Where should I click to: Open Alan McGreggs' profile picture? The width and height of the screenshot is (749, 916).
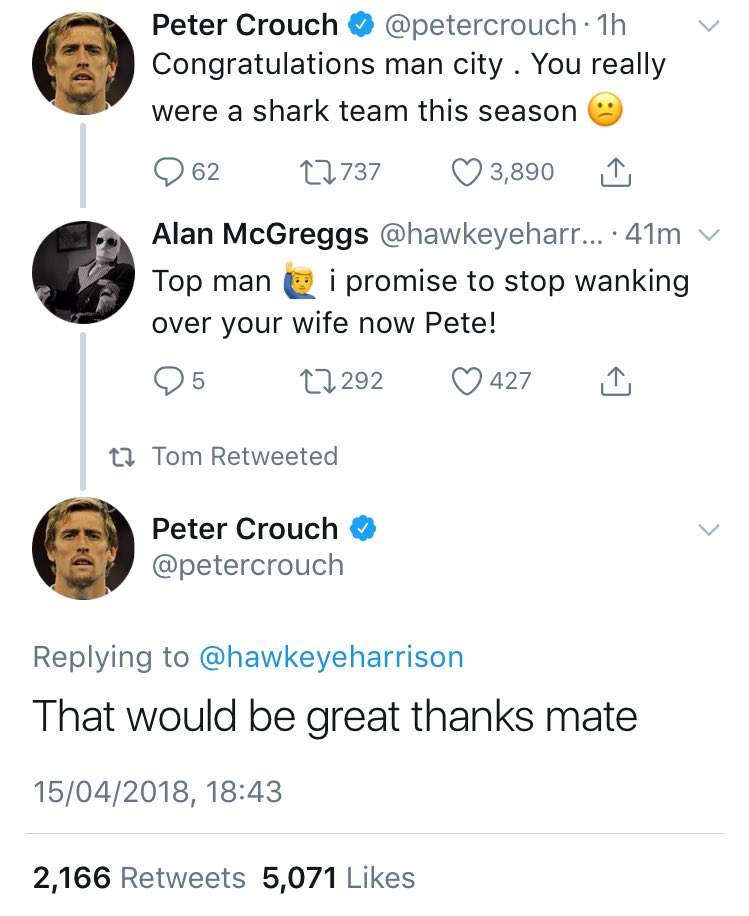tap(82, 271)
